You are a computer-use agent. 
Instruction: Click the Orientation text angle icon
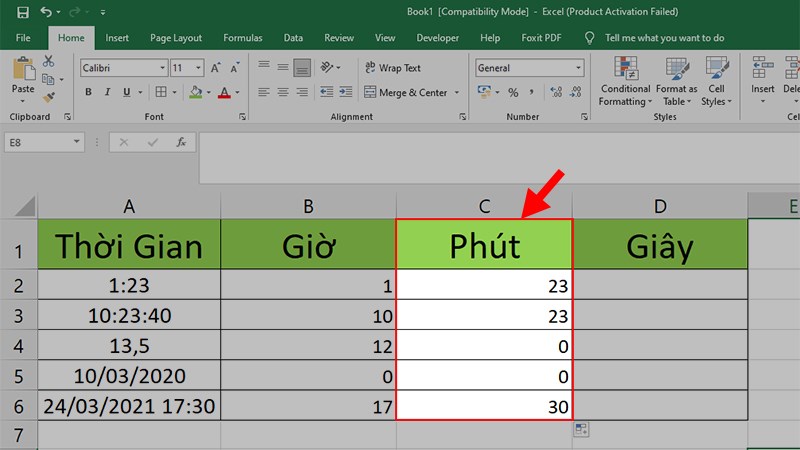tap(327, 67)
